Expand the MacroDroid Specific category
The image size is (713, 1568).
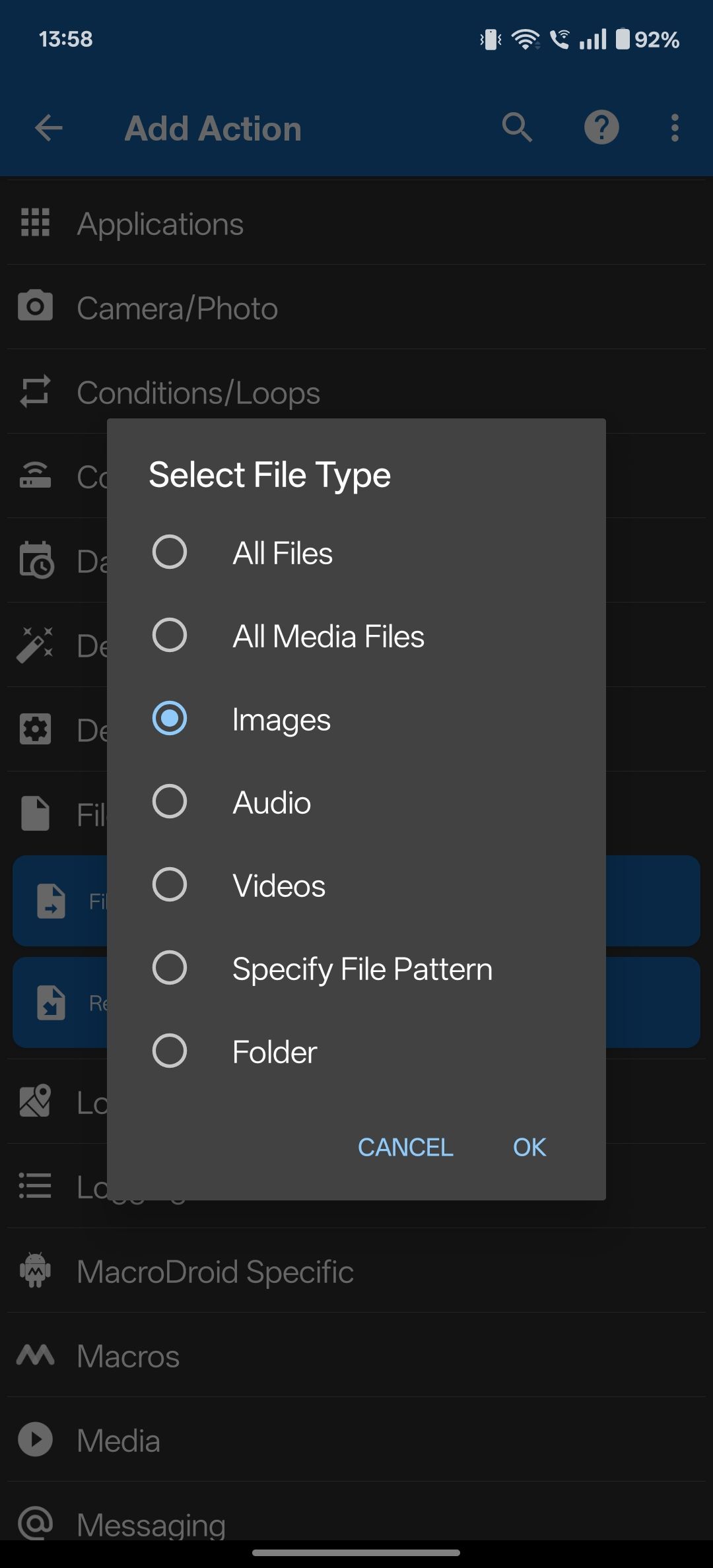[356, 1271]
